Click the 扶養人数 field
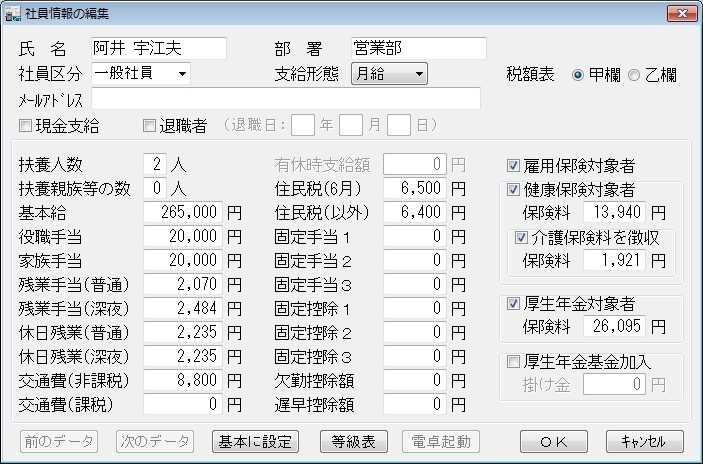This screenshot has height=464, width=703. pyautogui.click(x=155, y=164)
